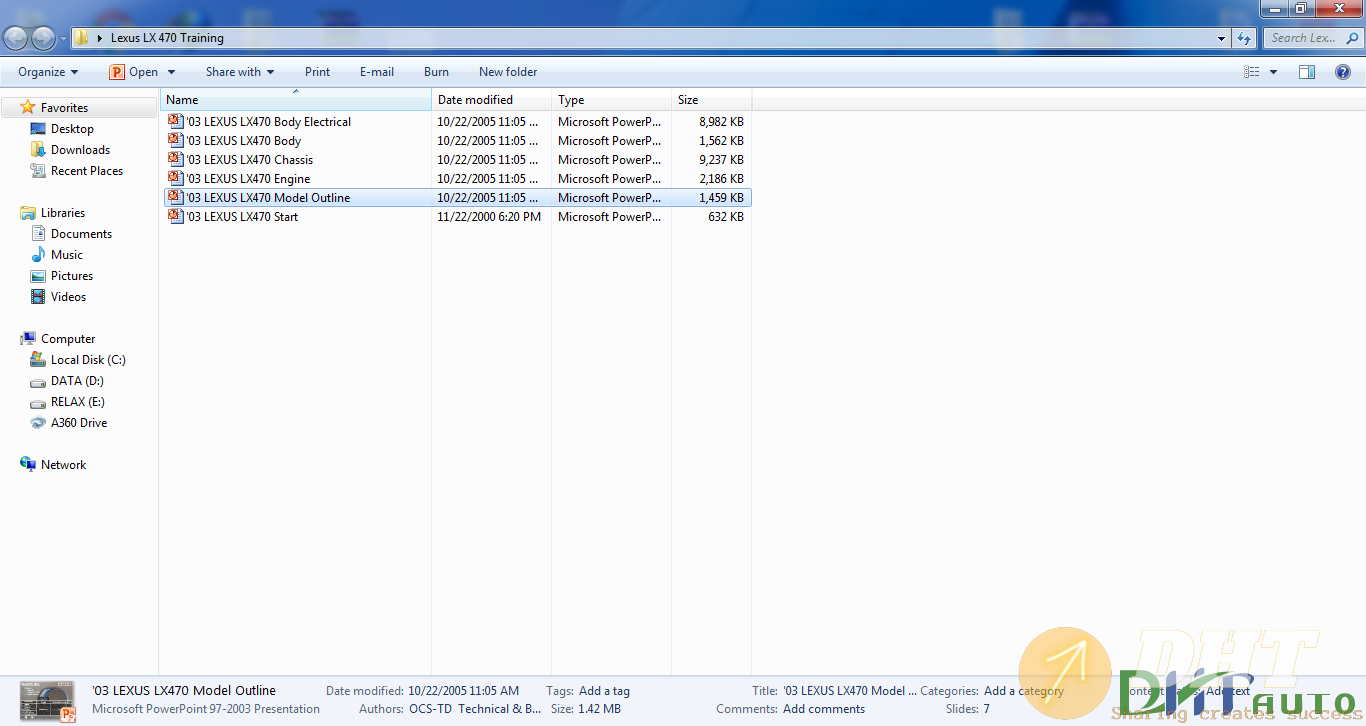Viewport: 1366px width, 726px height.
Task: Click the 9,237 KB size cell
Action: coord(721,160)
